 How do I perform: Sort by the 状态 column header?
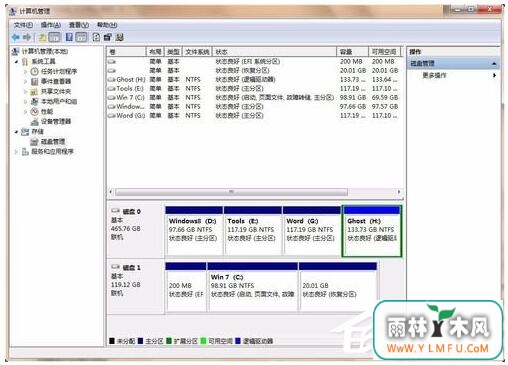pos(275,52)
